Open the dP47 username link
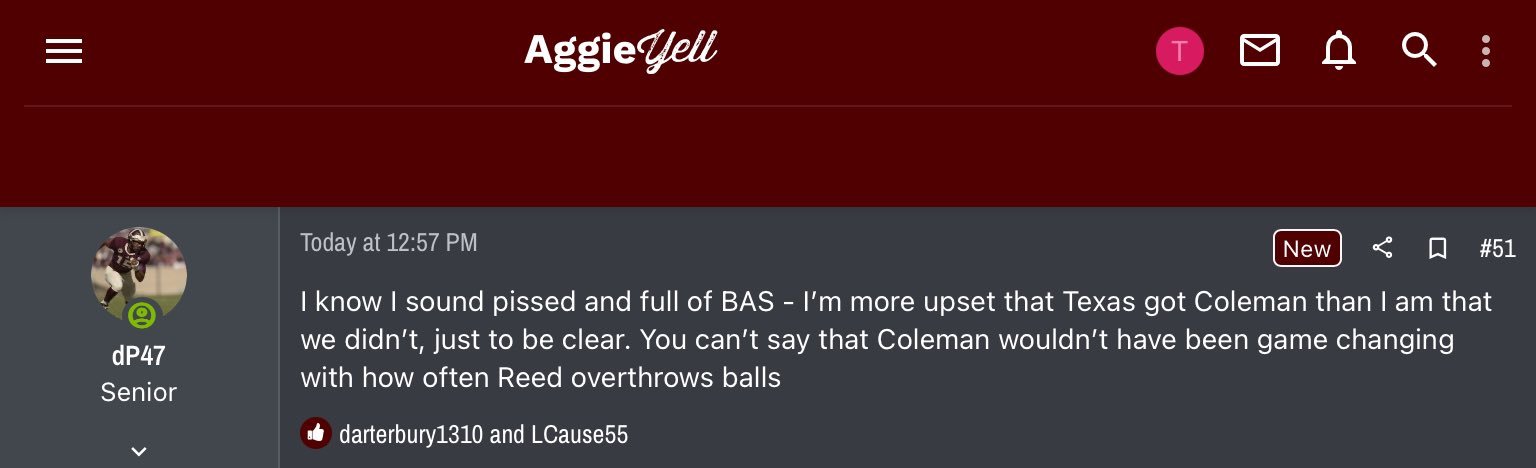The image size is (1536, 468). pyautogui.click(x=138, y=357)
